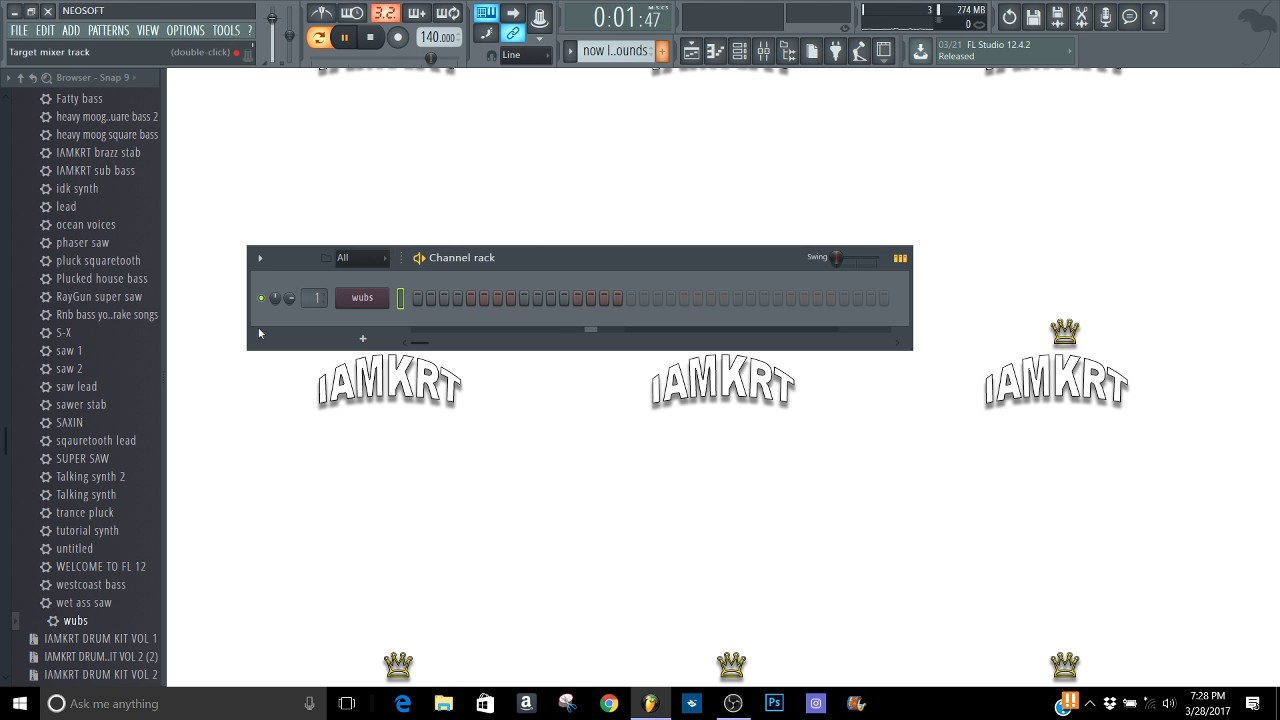Open the FILE menu
1280x720 pixels.
[x=19, y=31]
